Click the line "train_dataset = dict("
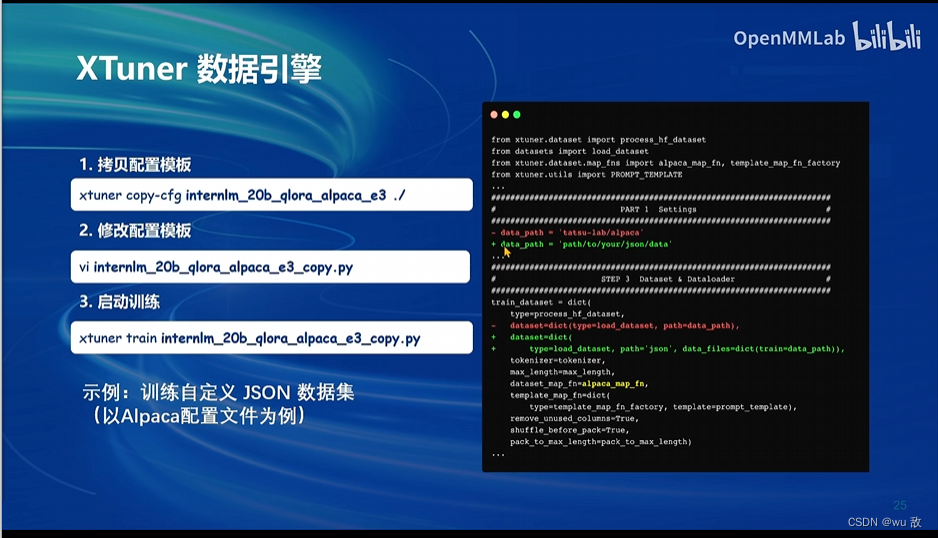Image resolution: width=938 pixels, height=538 pixels. coord(541,302)
